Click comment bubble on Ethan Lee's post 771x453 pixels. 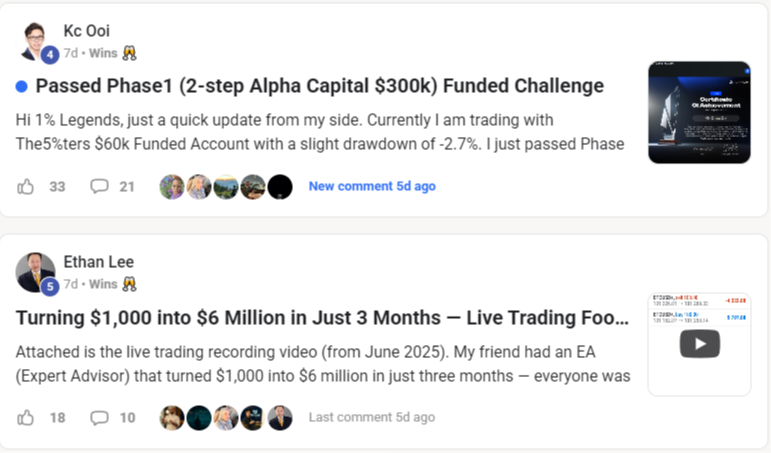click(99, 417)
